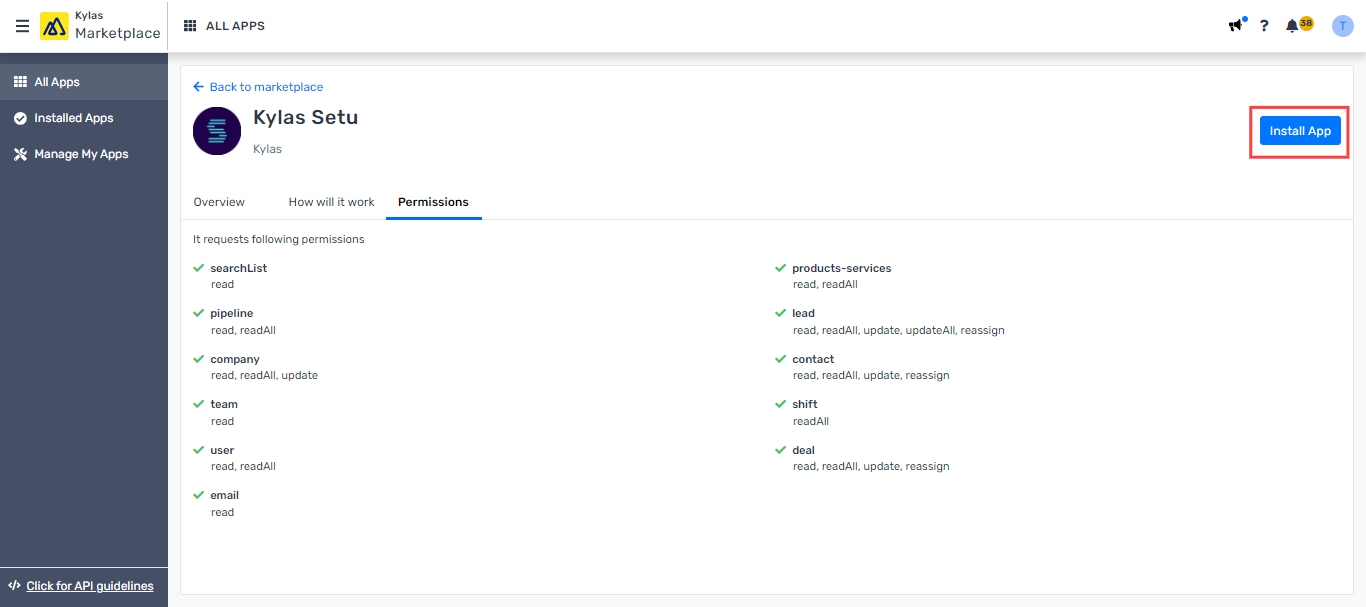
Task: Click the Install App button
Action: point(1300,131)
